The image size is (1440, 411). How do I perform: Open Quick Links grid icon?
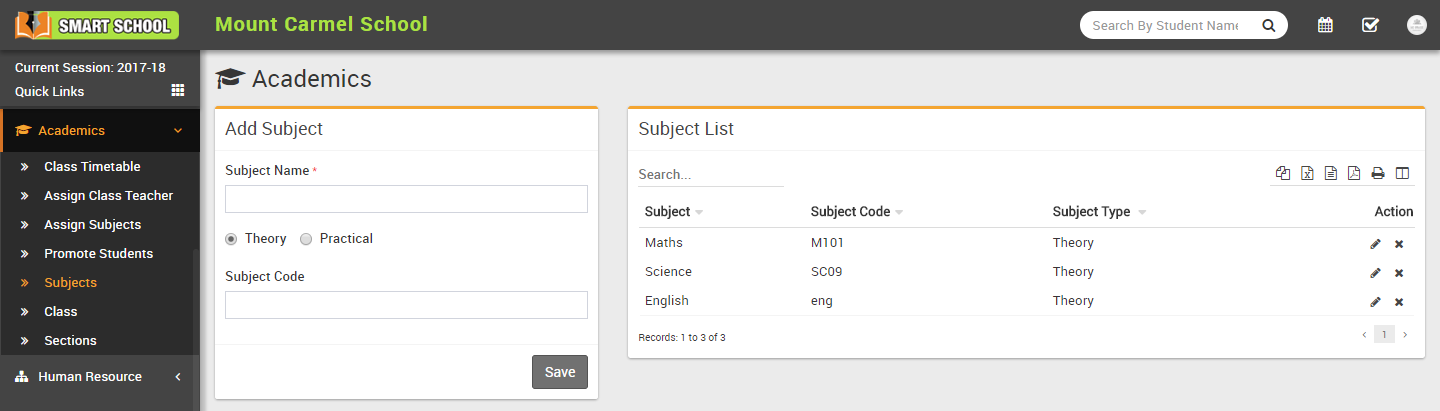point(178,90)
